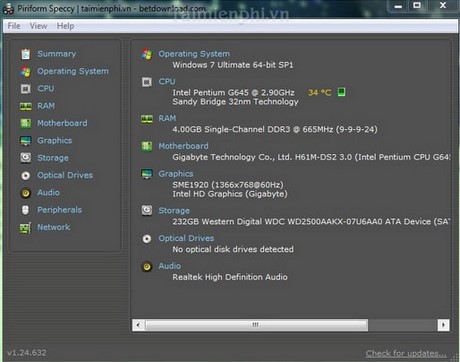
Task: Click the Graphics heading link in summary
Action: pos(176,174)
